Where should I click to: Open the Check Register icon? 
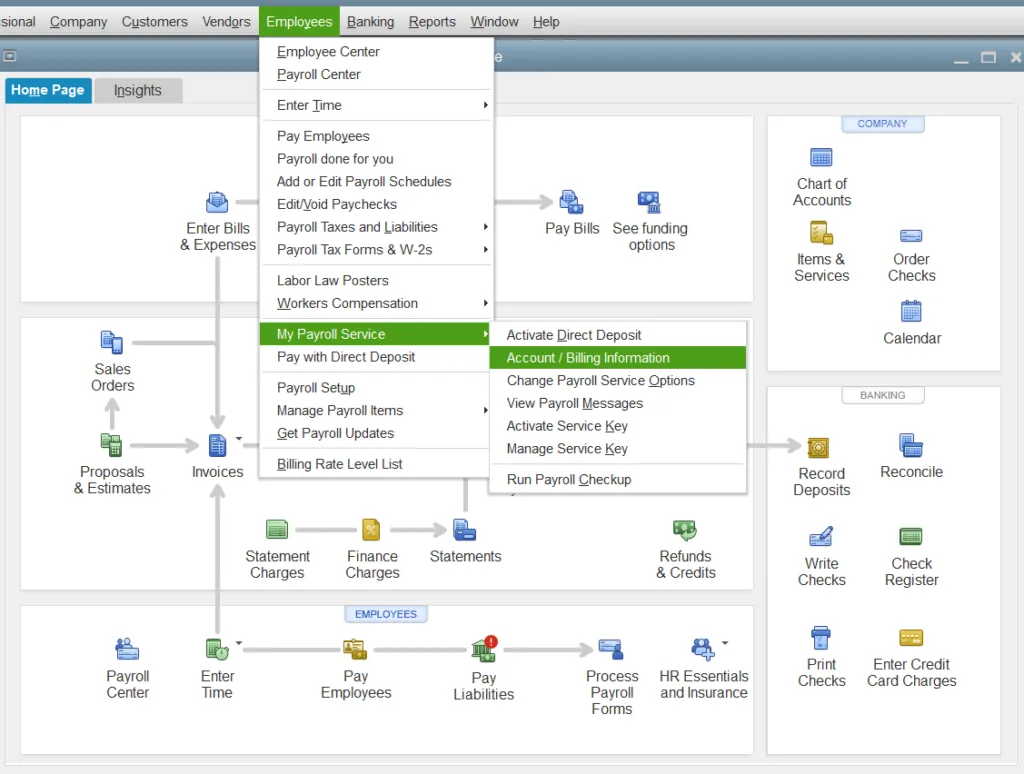(911, 537)
